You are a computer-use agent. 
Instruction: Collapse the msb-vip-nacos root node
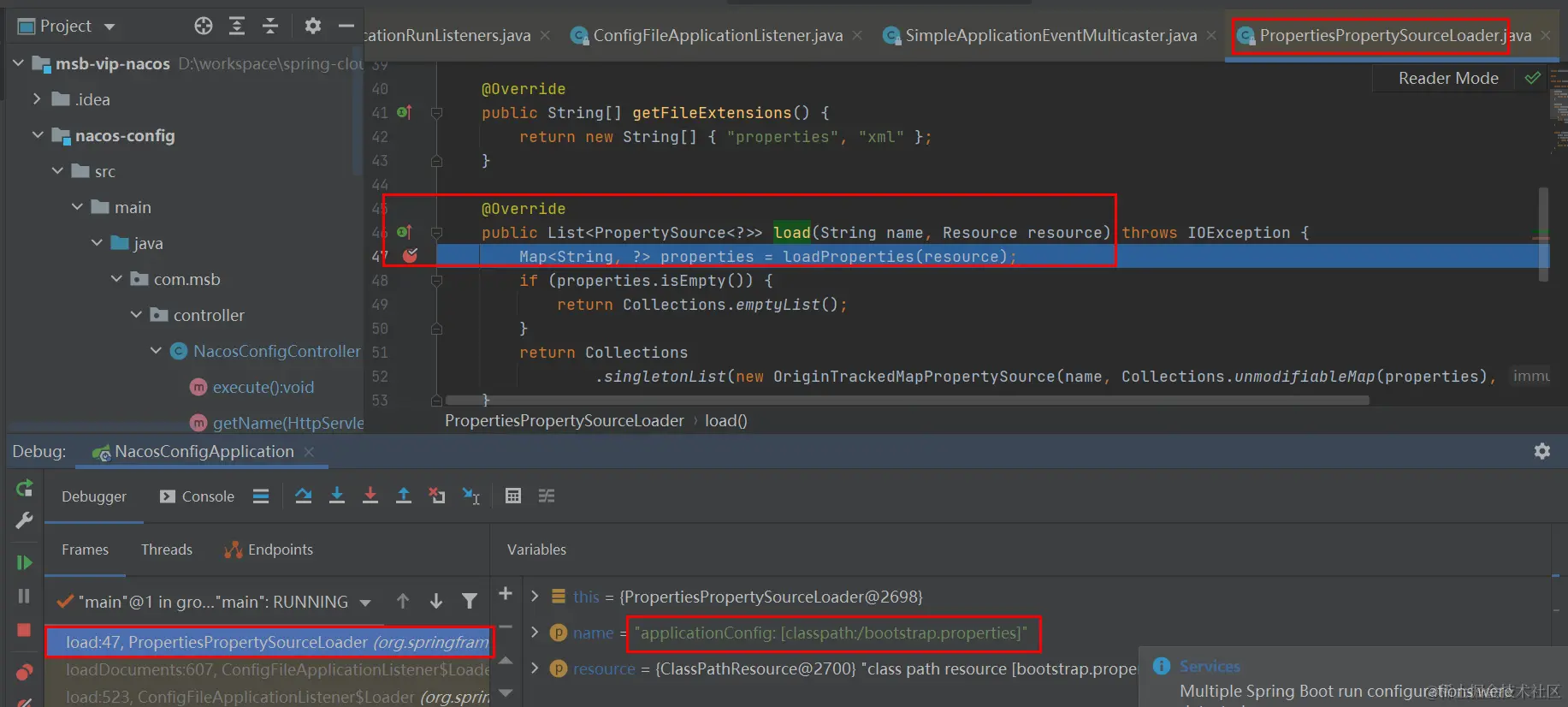(18, 63)
